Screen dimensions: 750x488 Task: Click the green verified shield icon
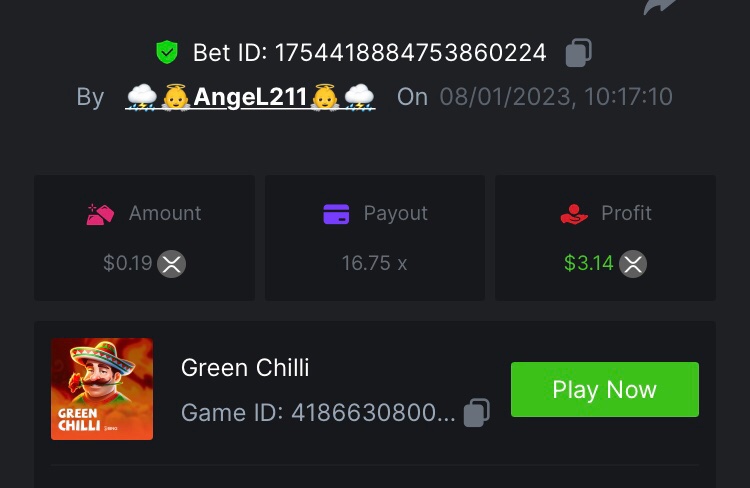pyautogui.click(x=167, y=52)
